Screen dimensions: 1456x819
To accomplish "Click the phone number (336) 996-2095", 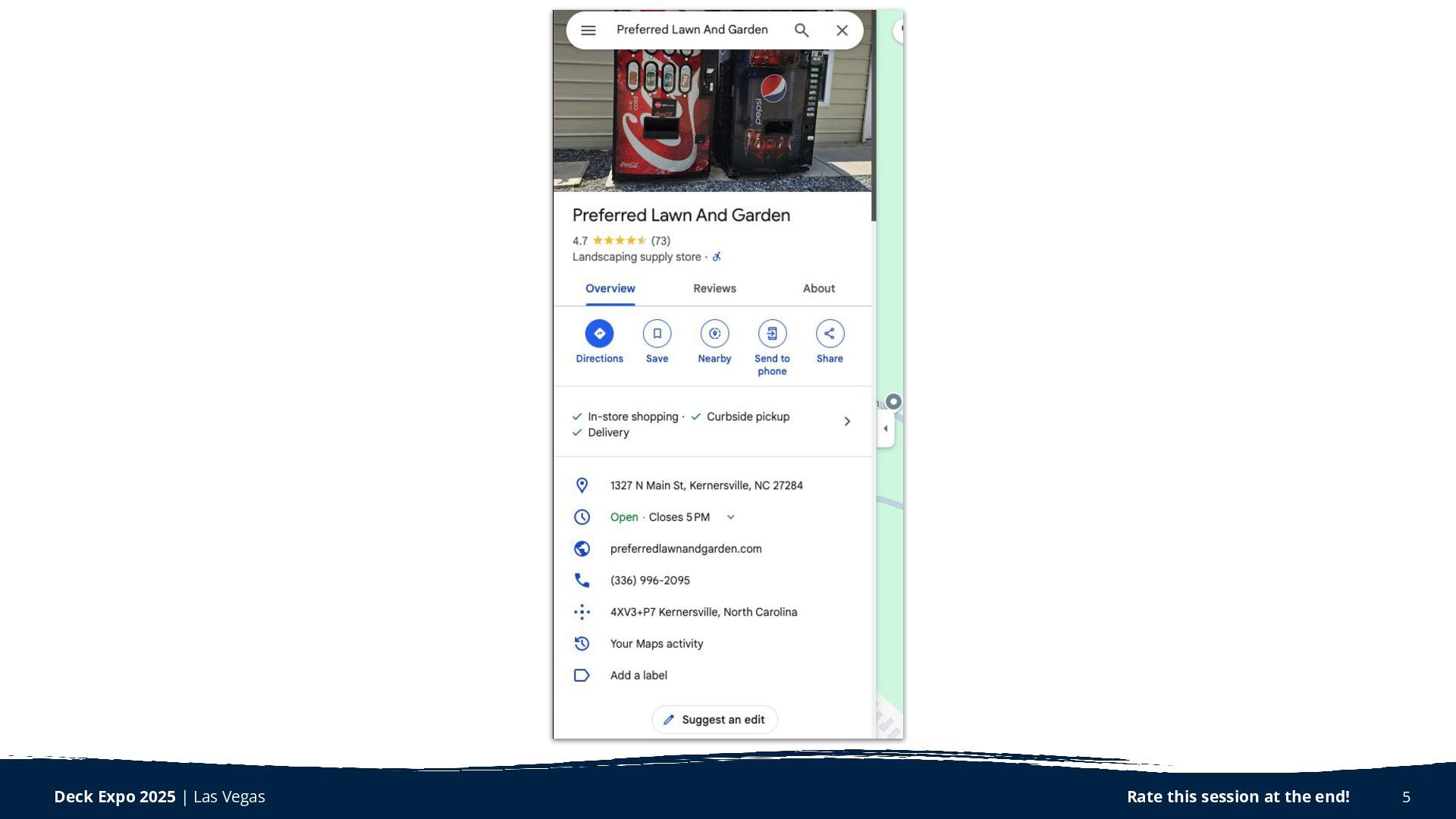I will click(x=650, y=581).
